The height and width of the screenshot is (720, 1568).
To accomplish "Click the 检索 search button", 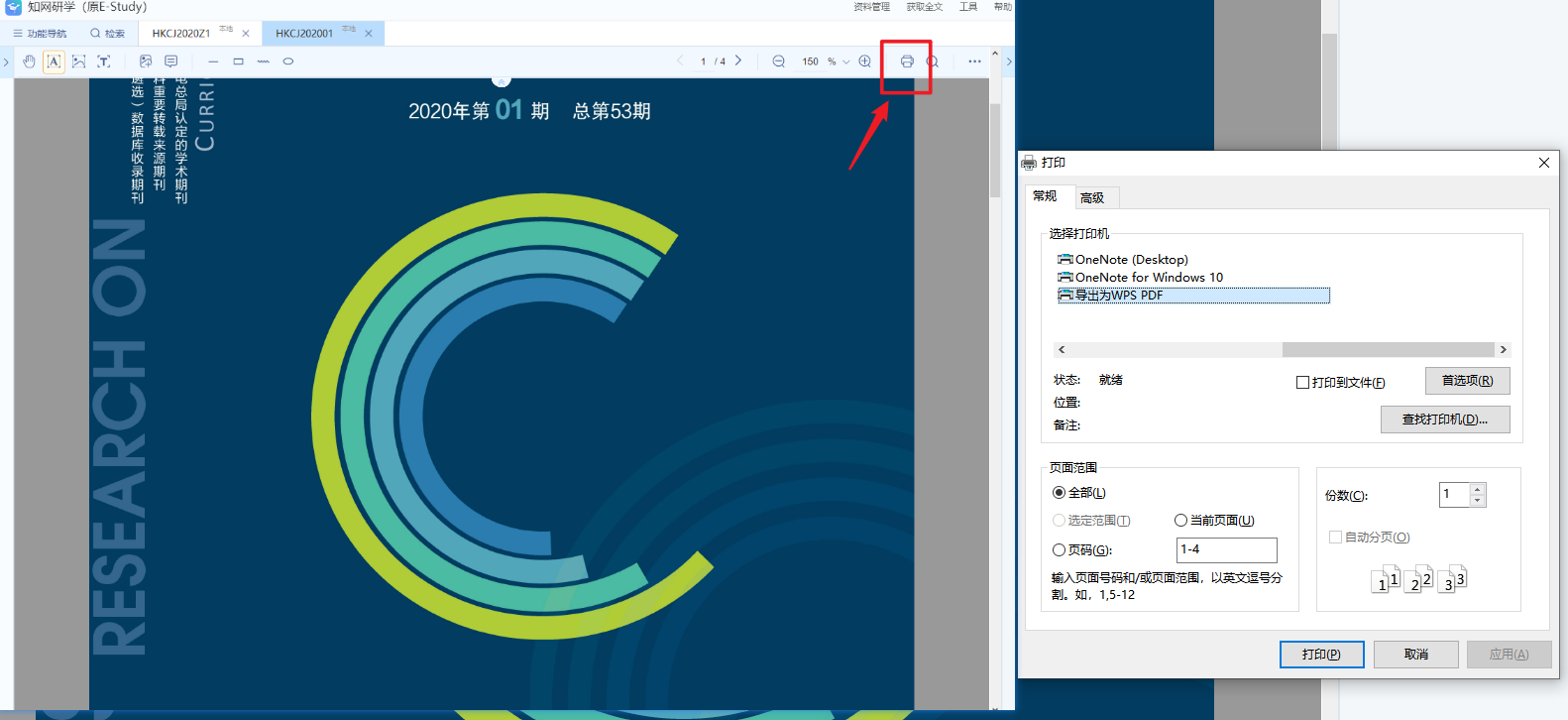I will point(108,34).
